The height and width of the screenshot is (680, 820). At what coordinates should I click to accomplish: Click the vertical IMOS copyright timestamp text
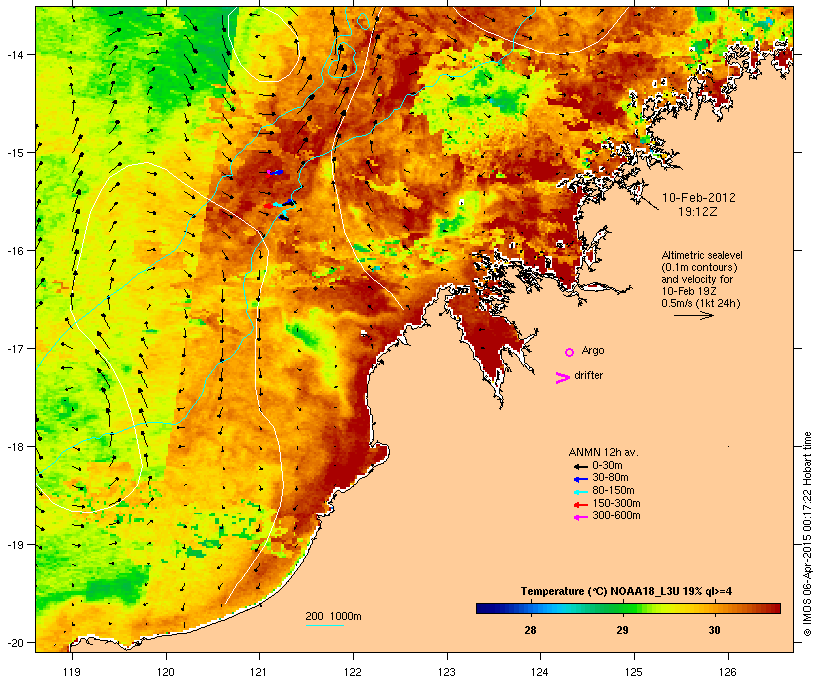[x=807, y=534]
